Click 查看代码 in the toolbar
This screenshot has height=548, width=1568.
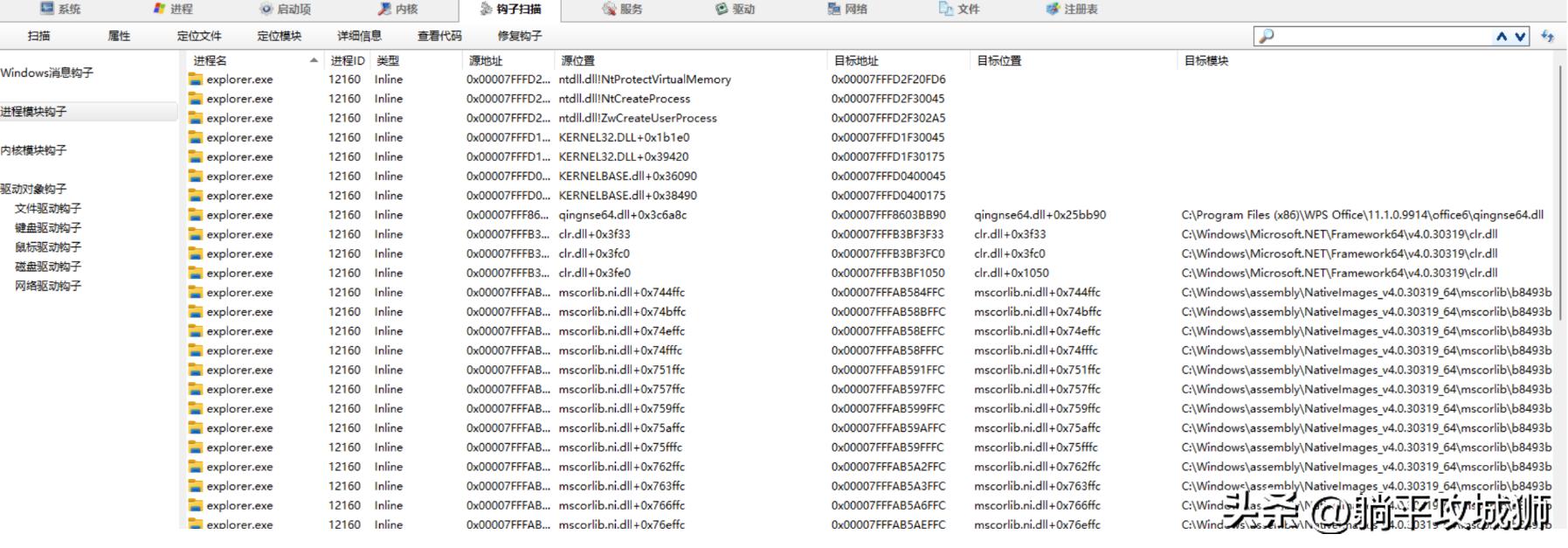[x=439, y=36]
